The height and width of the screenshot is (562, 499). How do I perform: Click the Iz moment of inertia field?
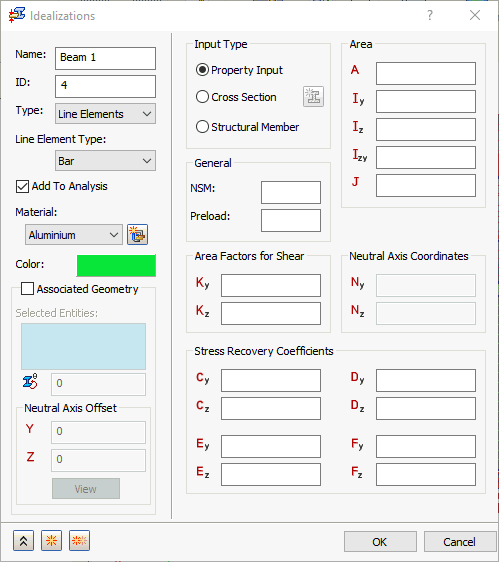pos(426,129)
